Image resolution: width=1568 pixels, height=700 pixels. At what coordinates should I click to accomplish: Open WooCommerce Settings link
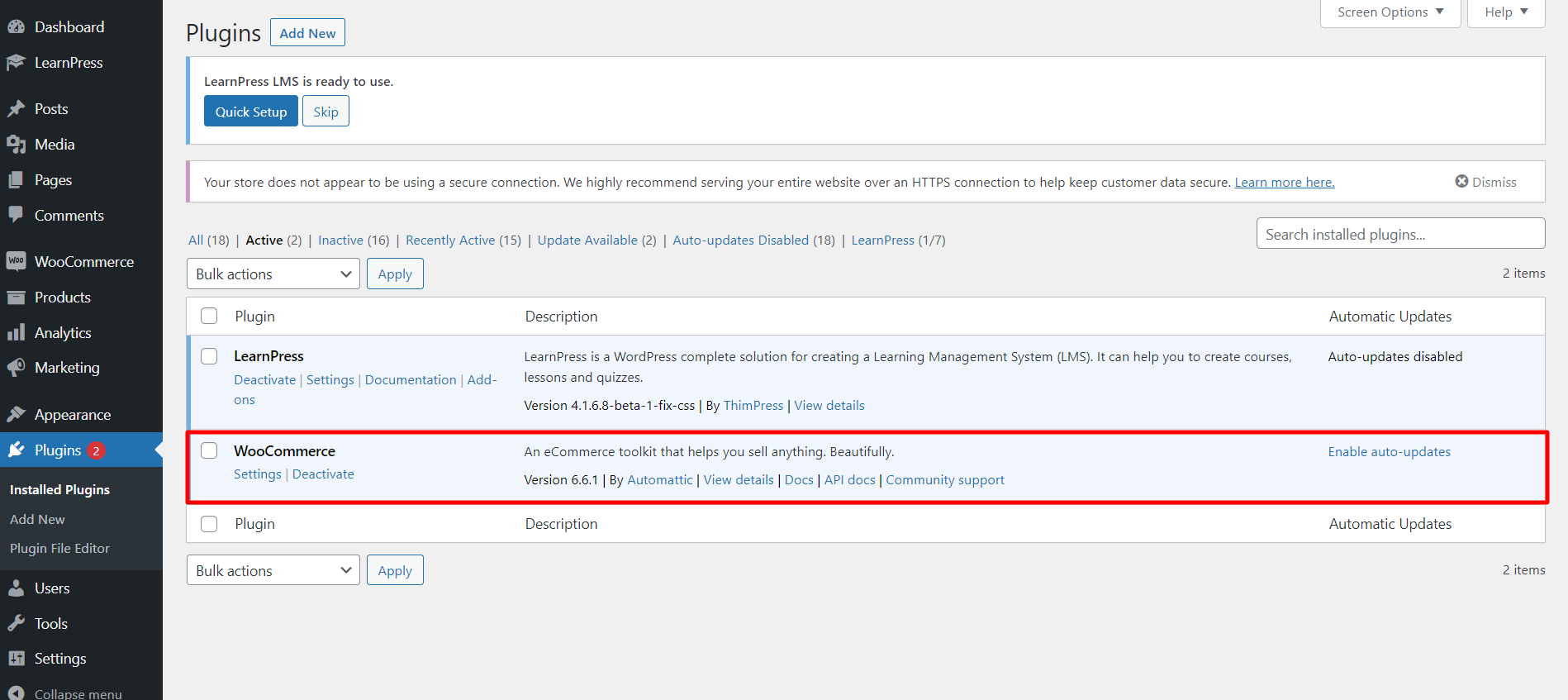coord(258,474)
